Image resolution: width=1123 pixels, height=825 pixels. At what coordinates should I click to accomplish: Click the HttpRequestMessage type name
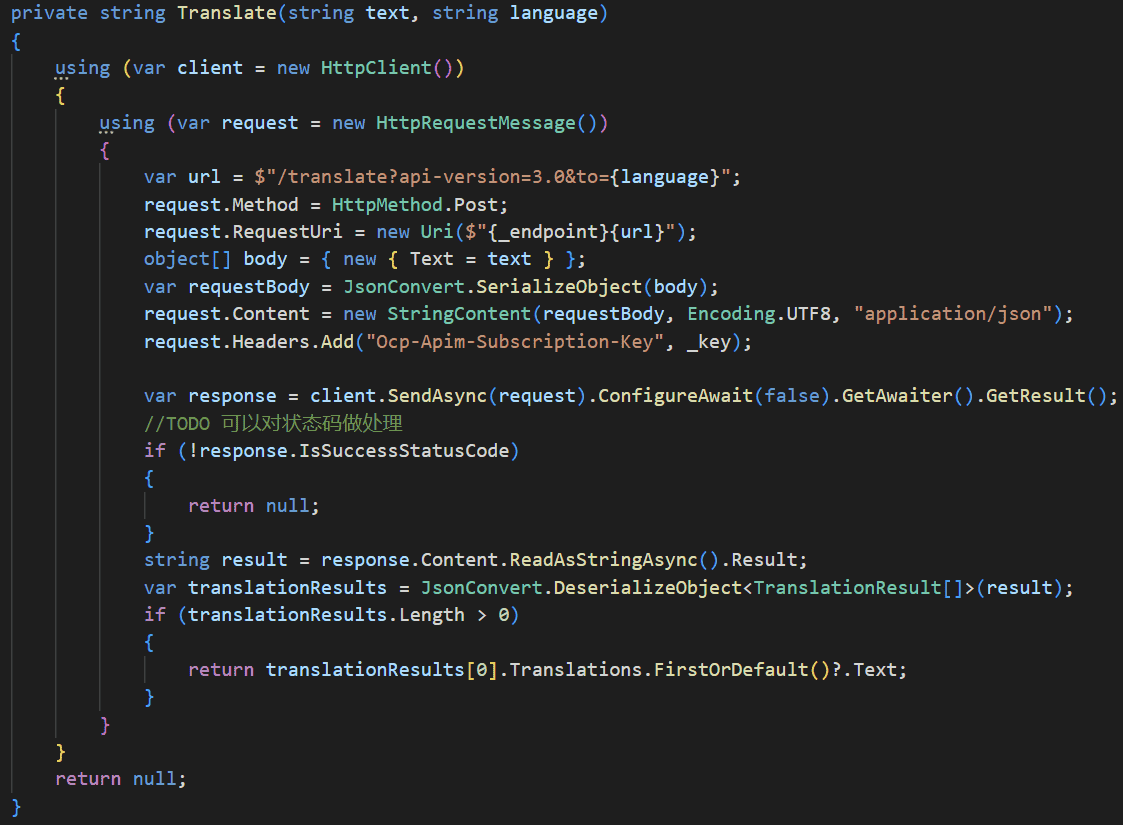(475, 123)
